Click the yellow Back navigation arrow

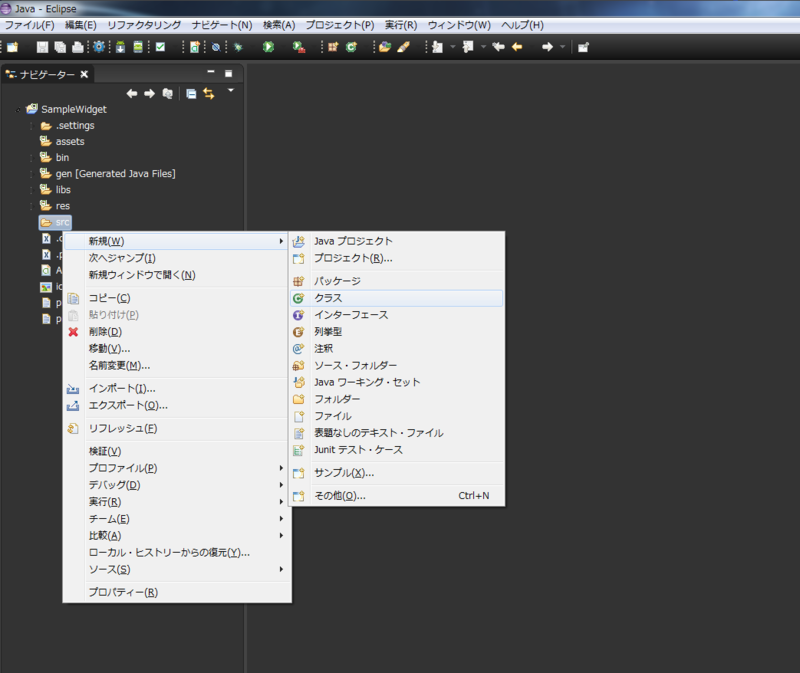click(x=517, y=47)
